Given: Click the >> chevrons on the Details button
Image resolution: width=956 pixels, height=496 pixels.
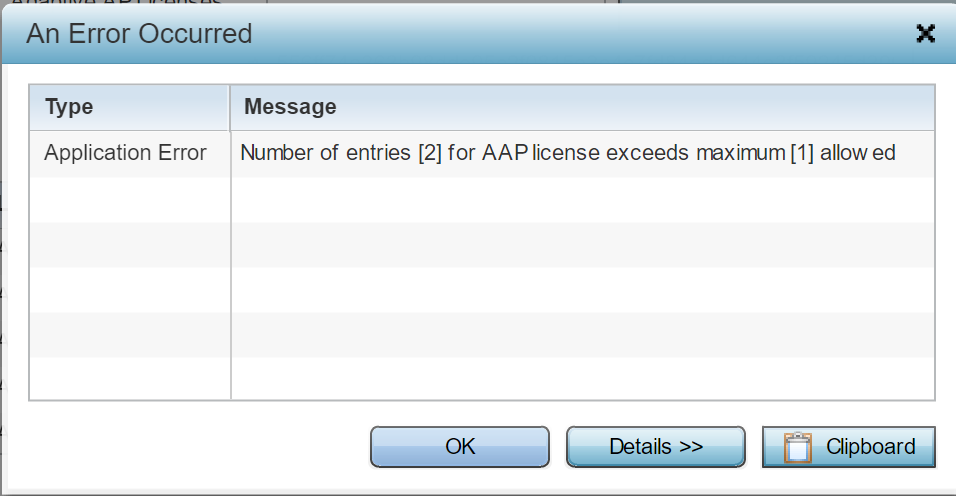Looking at the screenshot, I should tap(691, 447).
